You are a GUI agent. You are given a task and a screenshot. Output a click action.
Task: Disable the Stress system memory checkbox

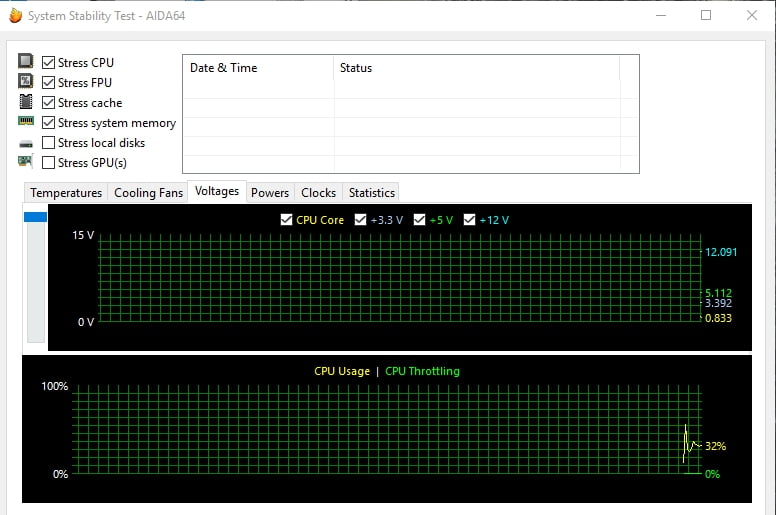pos(48,123)
